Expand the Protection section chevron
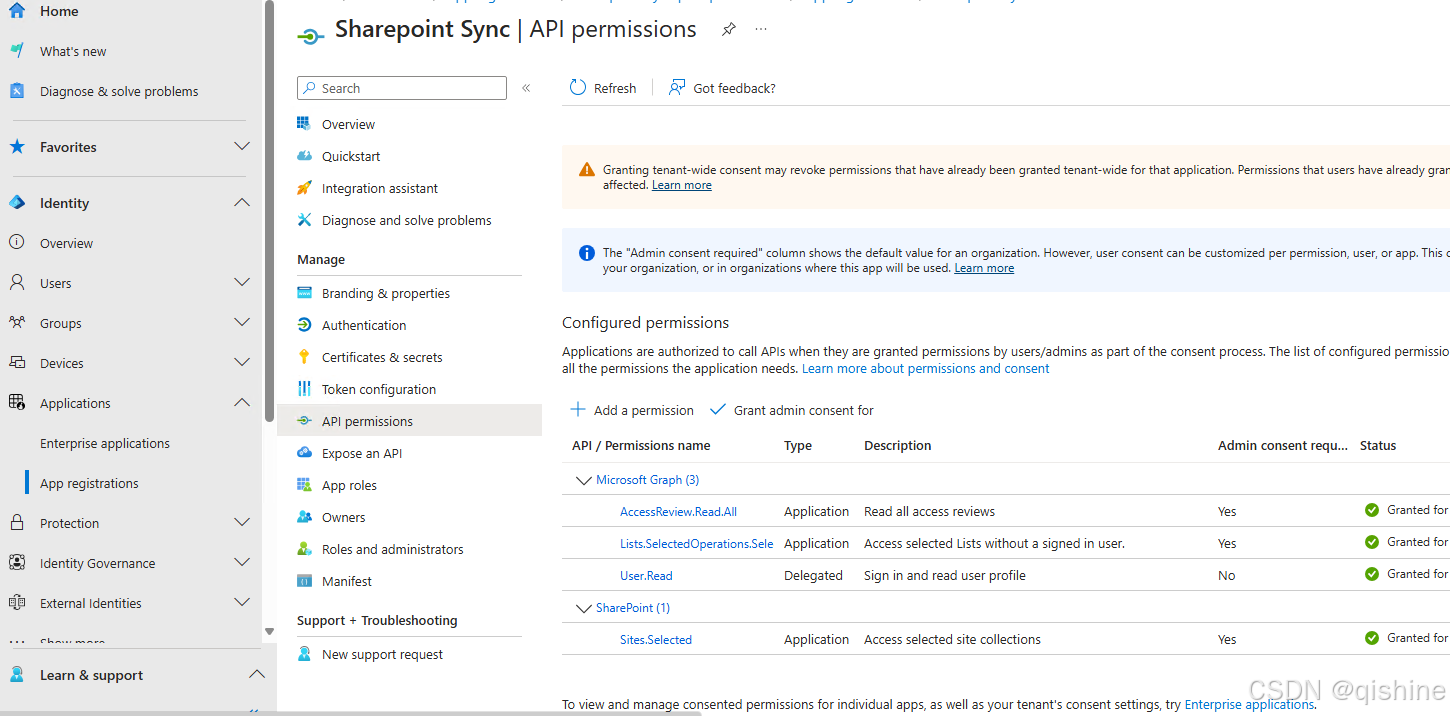1450x716 pixels. (x=242, y=522)
